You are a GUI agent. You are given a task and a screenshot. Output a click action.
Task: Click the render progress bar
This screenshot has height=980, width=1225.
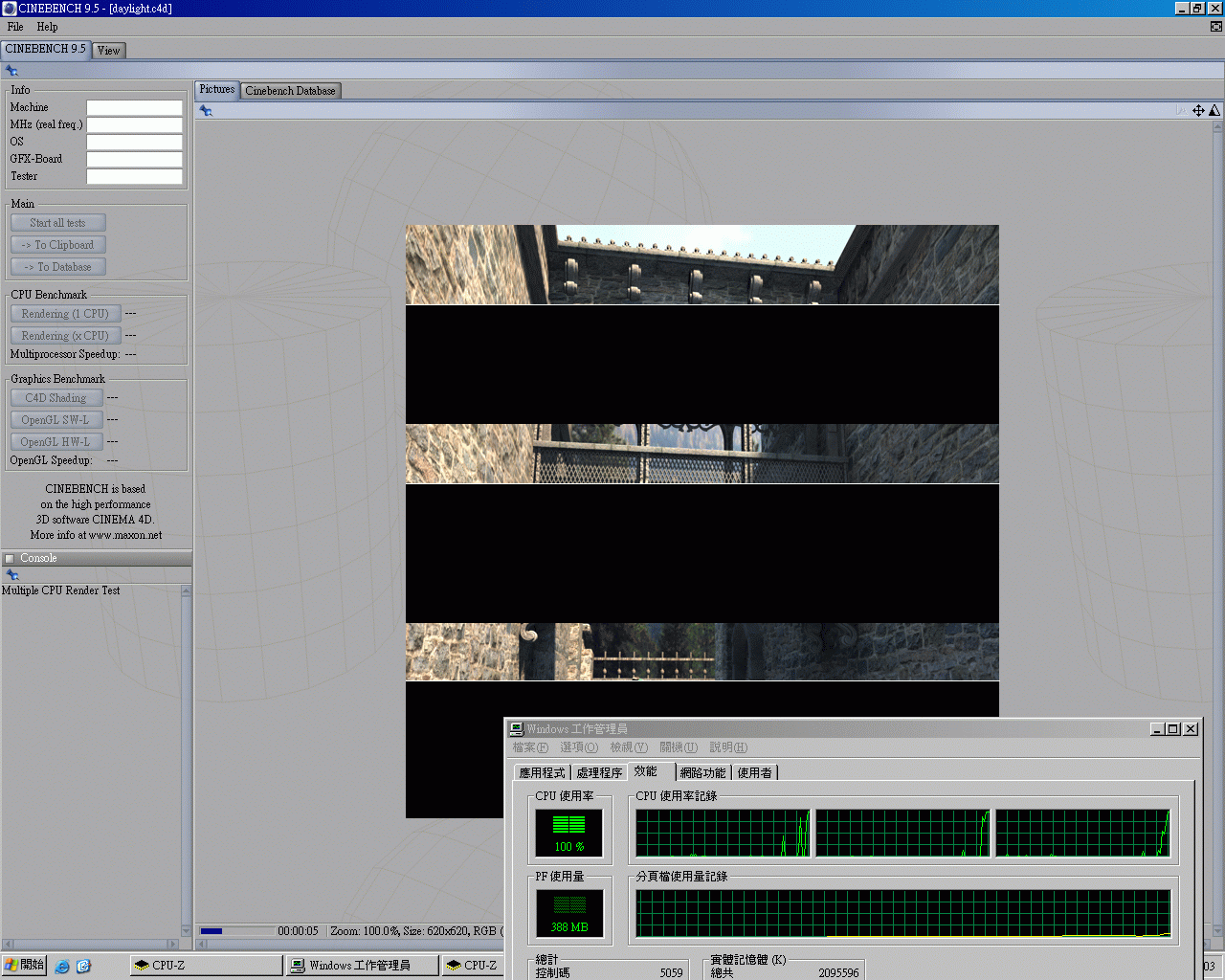[236, 931]
